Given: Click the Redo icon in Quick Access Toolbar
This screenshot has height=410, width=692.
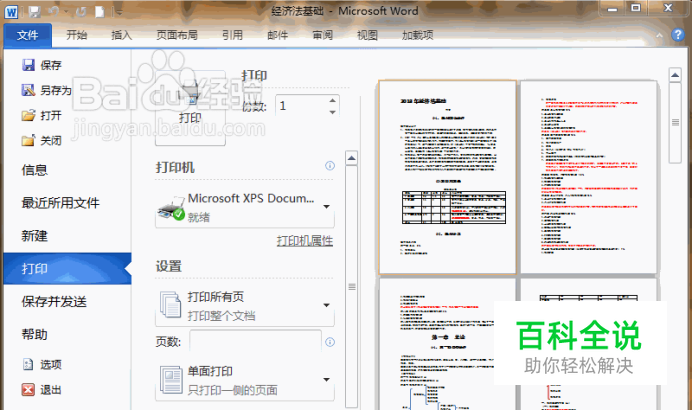Looking at the screenshot, I should pyautogui.click(x=81, y=12).
